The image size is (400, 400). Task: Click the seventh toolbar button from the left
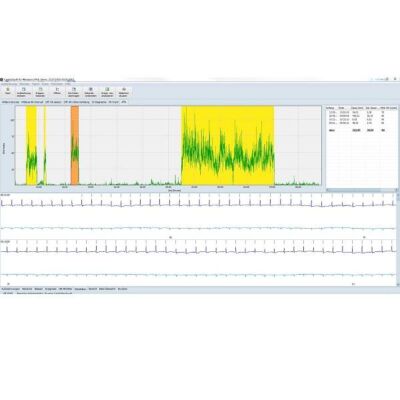(x=107, y=91)
